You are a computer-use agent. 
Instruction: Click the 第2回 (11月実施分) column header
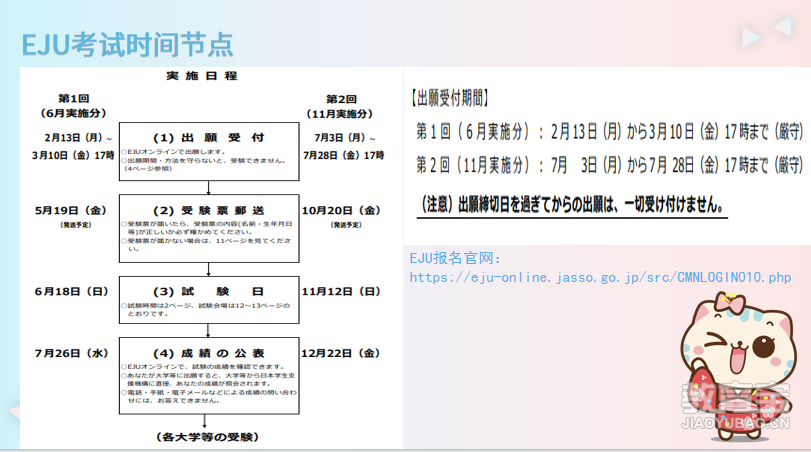341,106
